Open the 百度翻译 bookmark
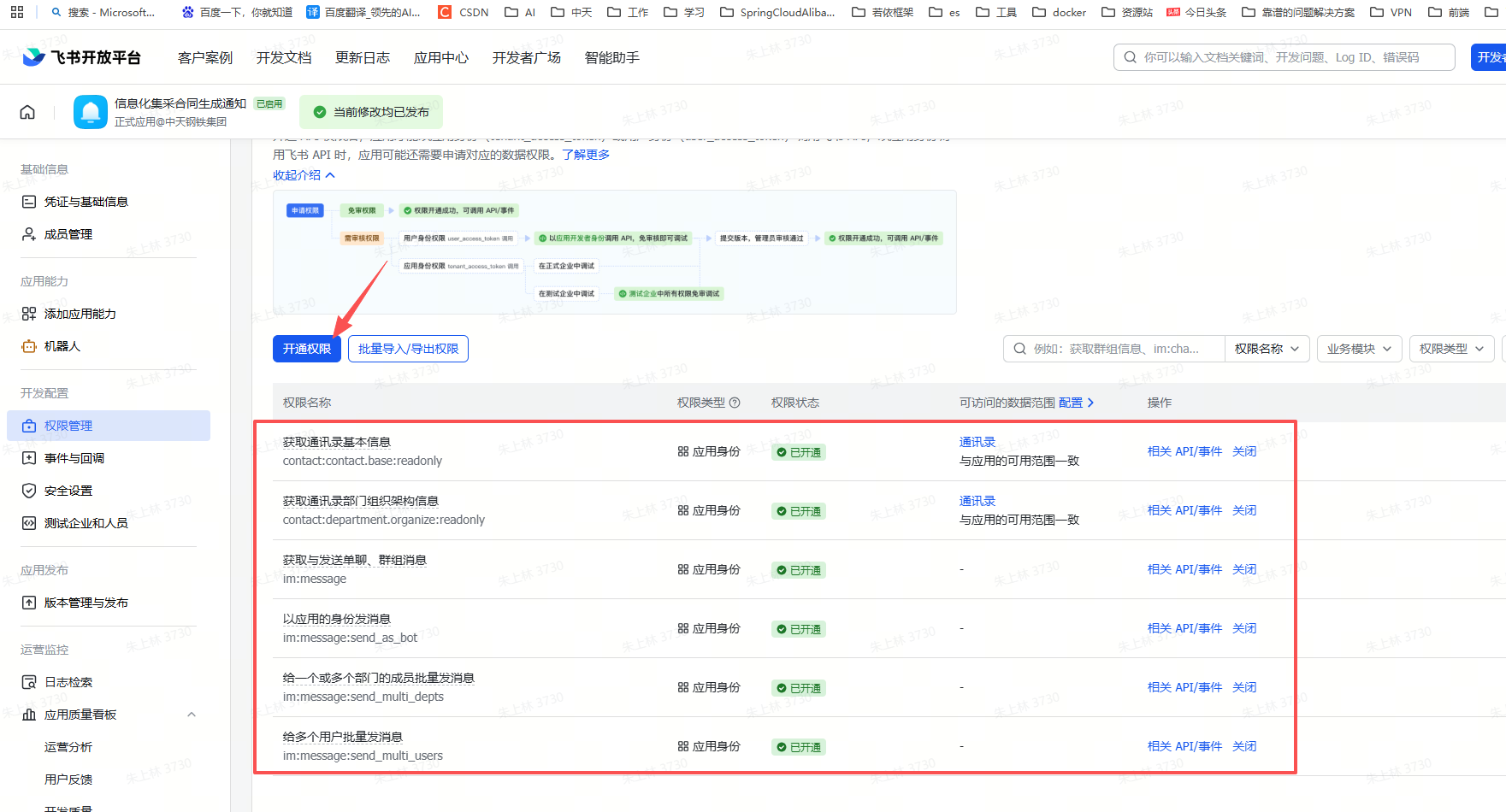This screenshot has width=1506, height=812. coord(363,12)
